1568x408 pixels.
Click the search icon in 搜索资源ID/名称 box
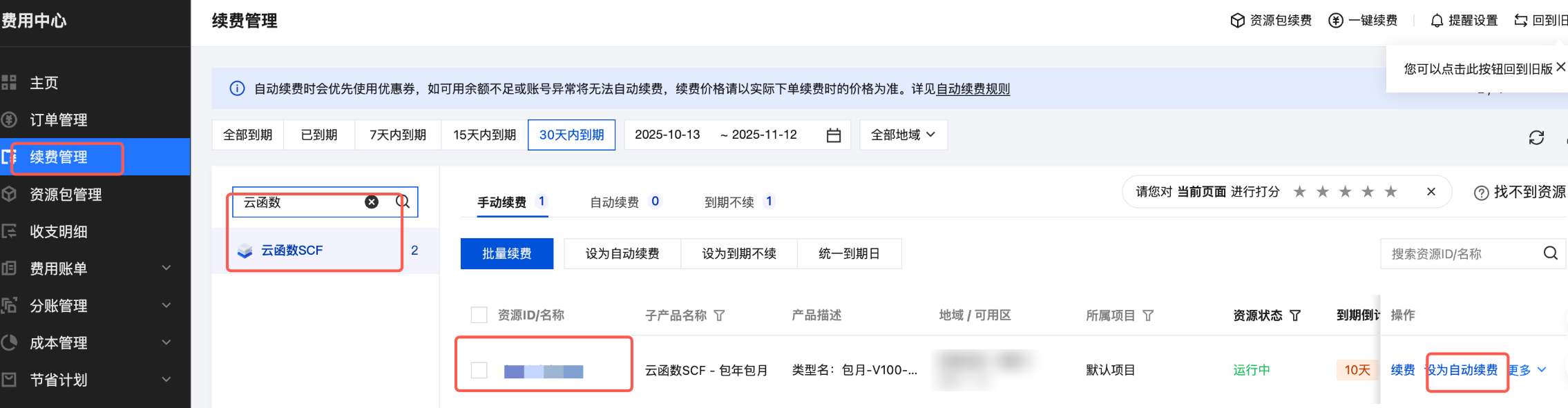[1551, 253]
